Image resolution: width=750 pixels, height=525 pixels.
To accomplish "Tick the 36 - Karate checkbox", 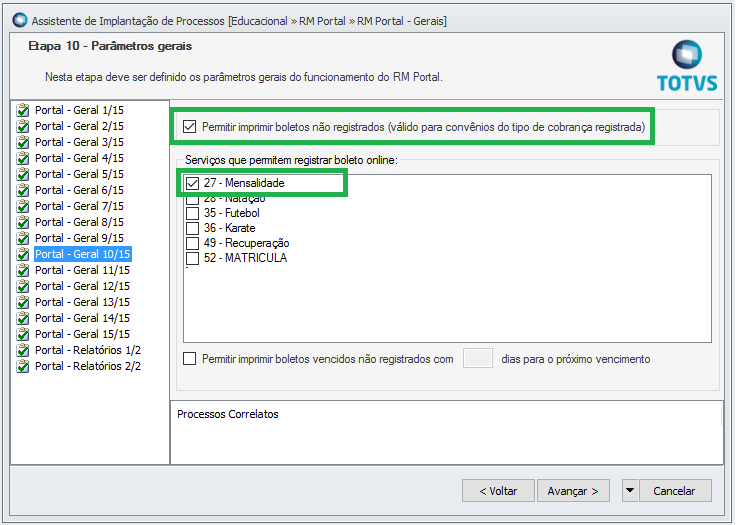I will (192, 228).
